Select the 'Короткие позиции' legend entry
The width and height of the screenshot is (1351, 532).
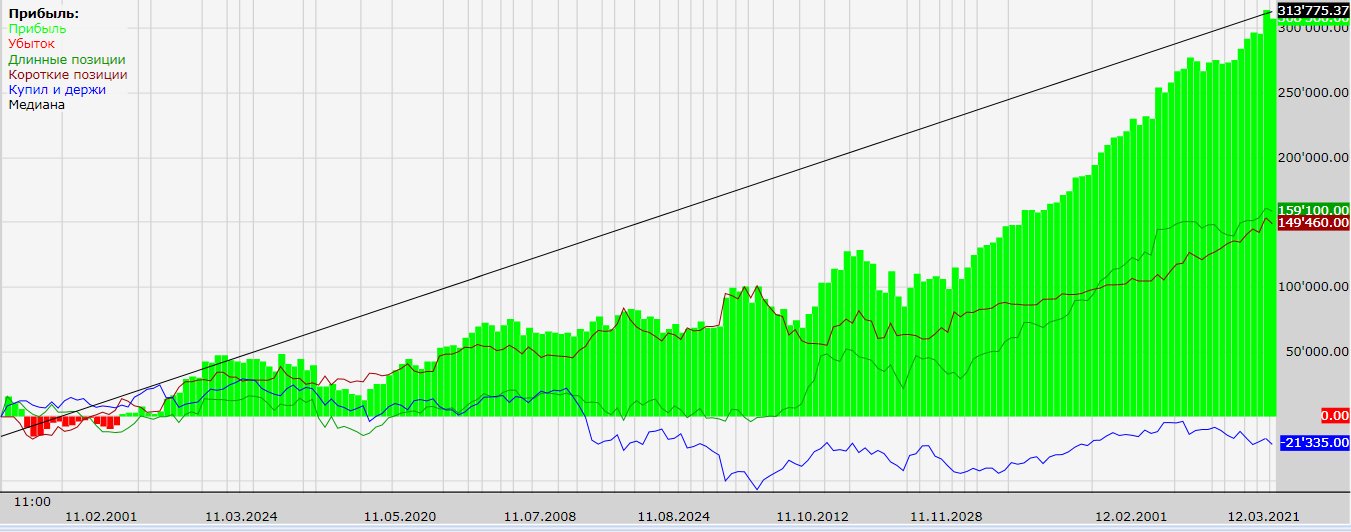(67, 75)
